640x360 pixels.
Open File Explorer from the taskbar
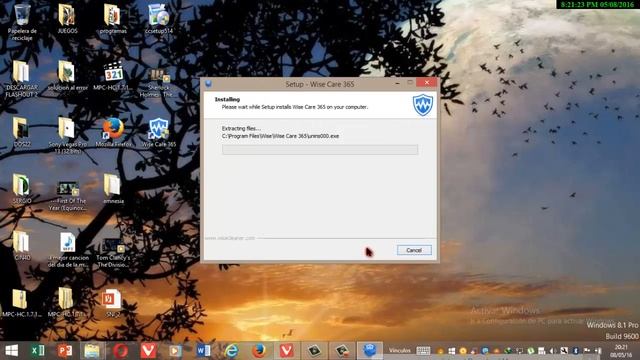pos(92,351)
